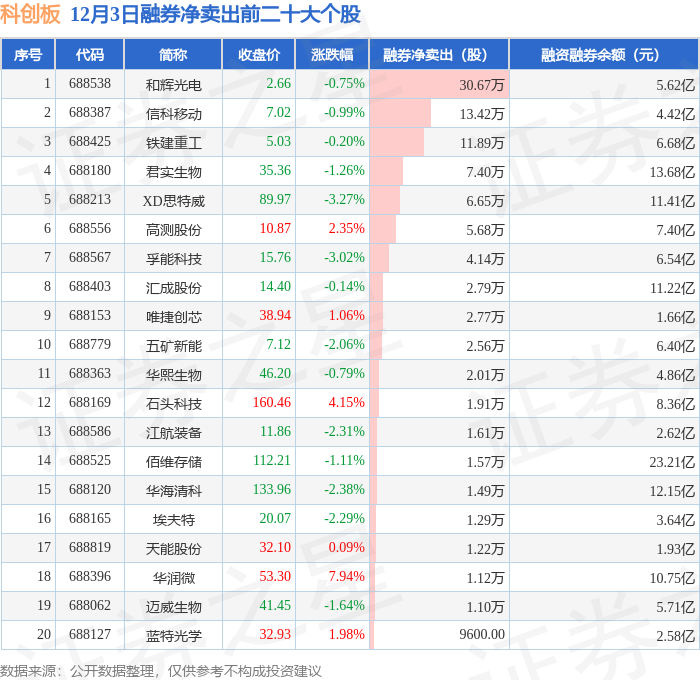This screenshot has height=680, width=700.
Task: Click balance value 12.15亿
Action: click(672, 491)
